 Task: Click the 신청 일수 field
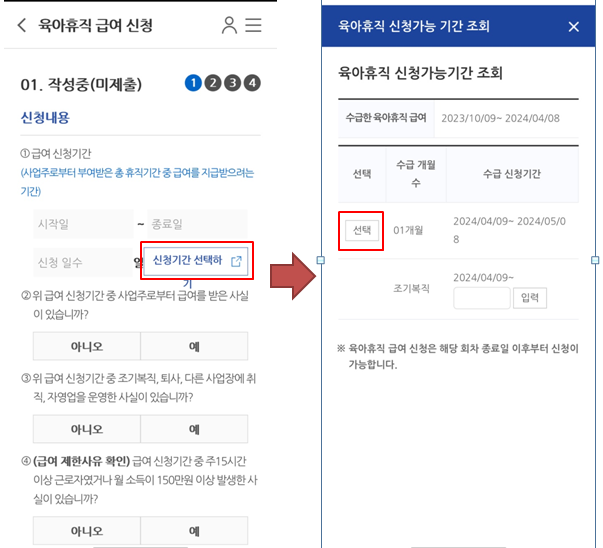click(x=83, y=263)
